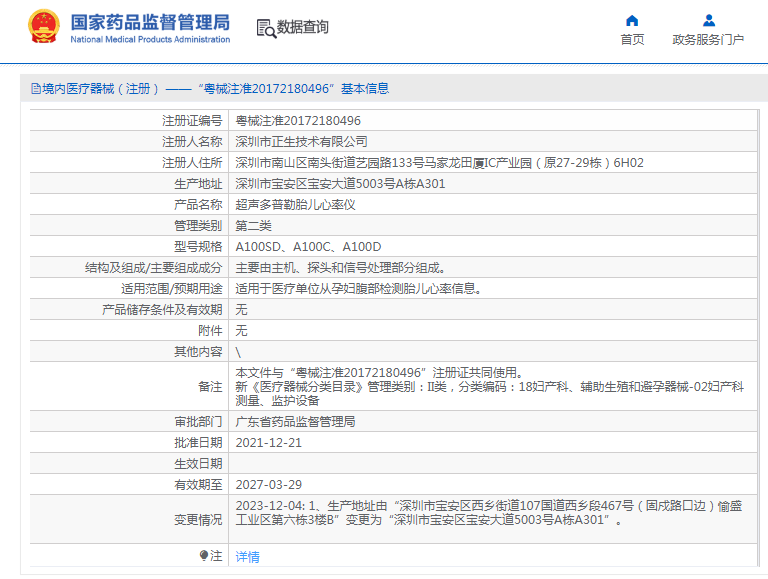Click the 适用范围/预期用途 label
Viewport: 768px width, 579px height.
pyautogui.click(x=171, y=289)
